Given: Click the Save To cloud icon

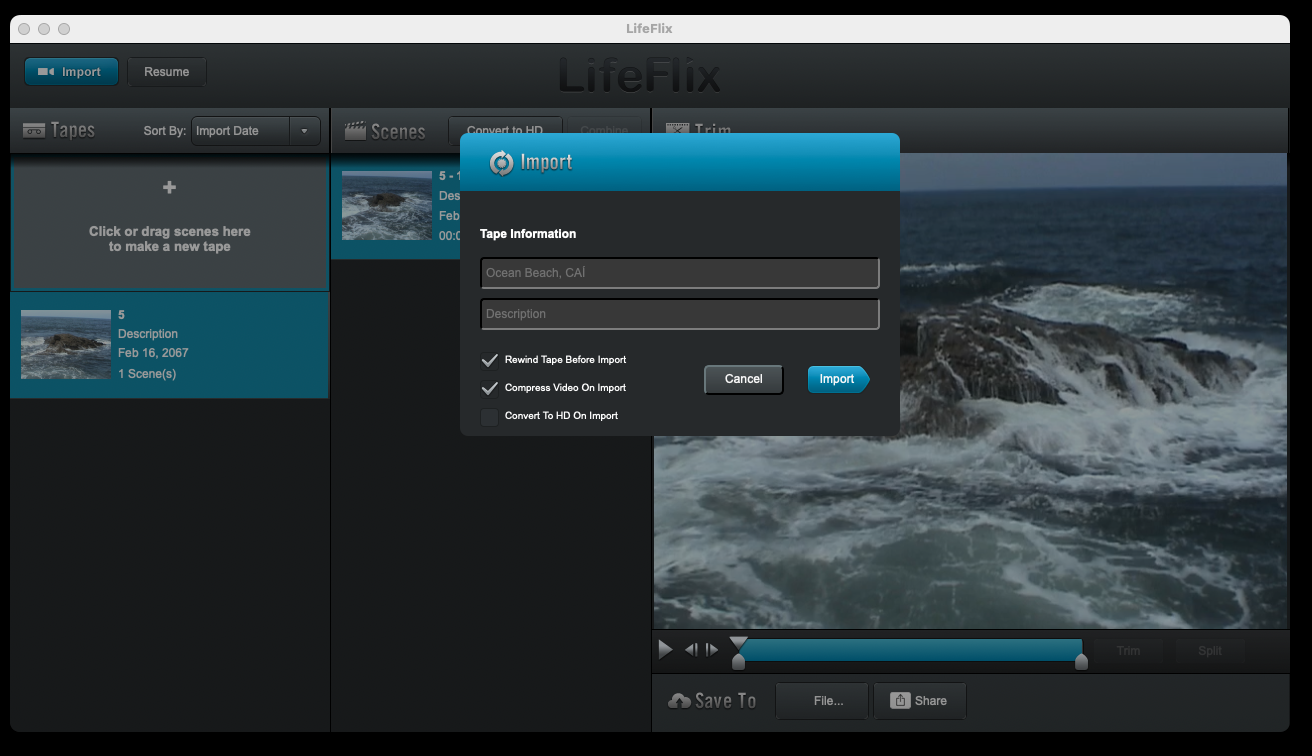Looking at the screenshot, I should [680, 701].
